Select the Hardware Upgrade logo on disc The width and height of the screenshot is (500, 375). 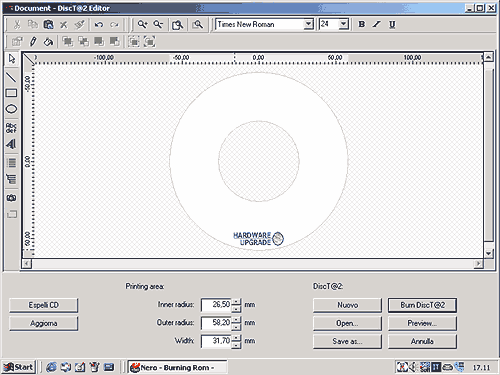click(x=258, y=239)
